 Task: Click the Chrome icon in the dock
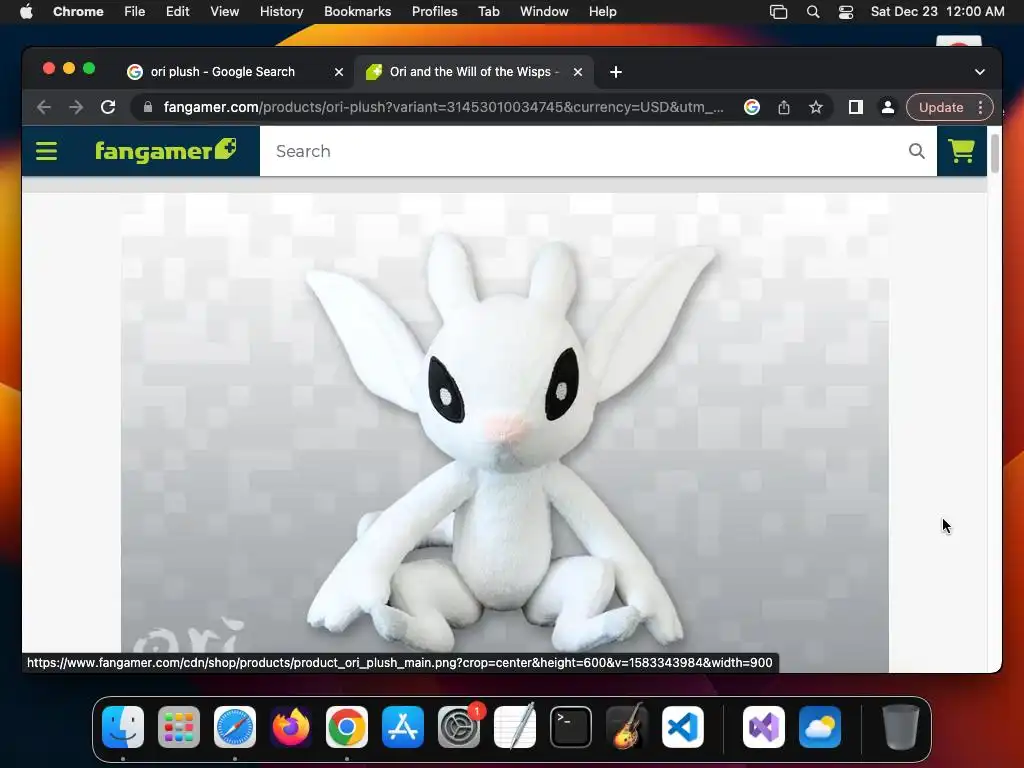(x=347, y=727)
